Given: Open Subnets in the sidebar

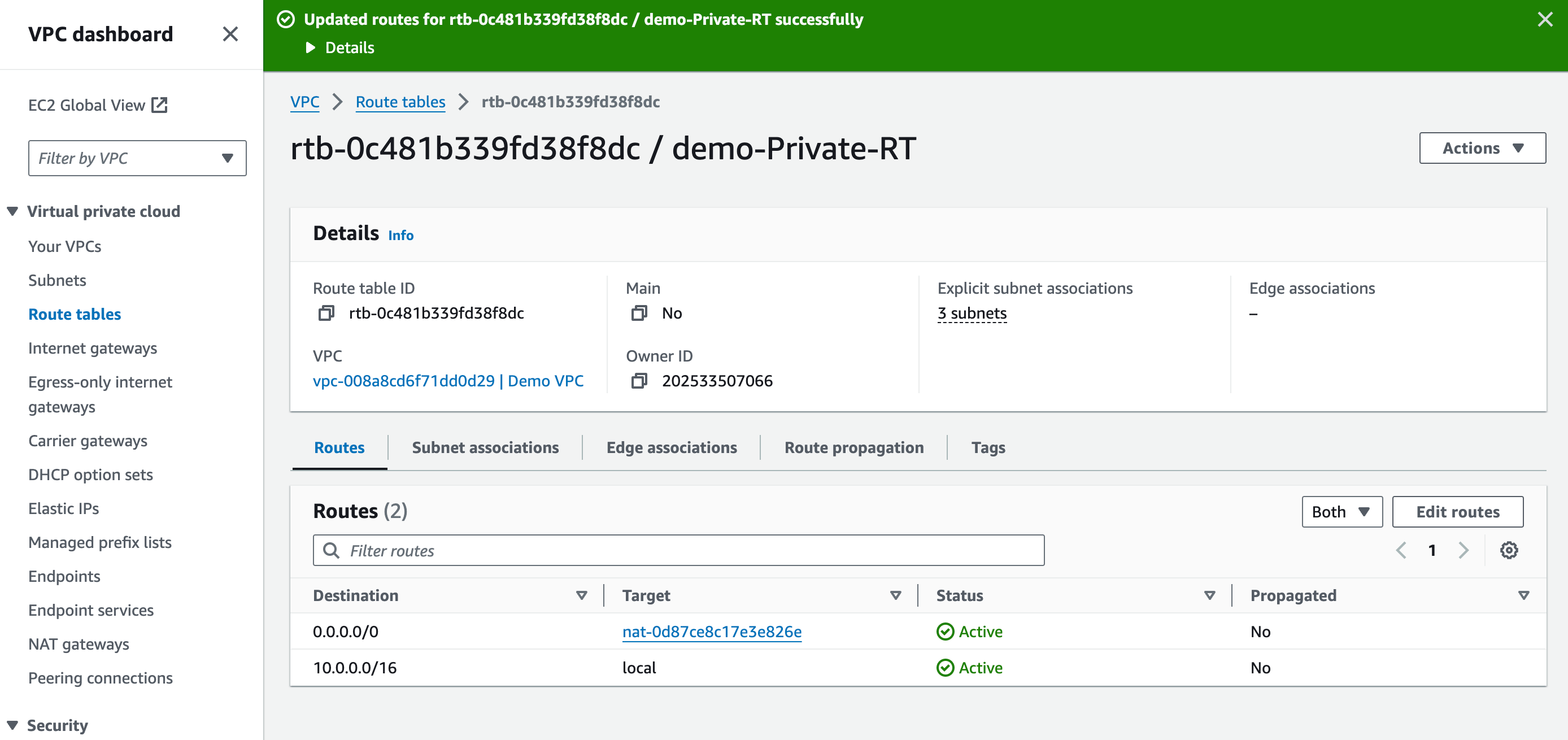Looking at the screenshot, I should [57, 281].
